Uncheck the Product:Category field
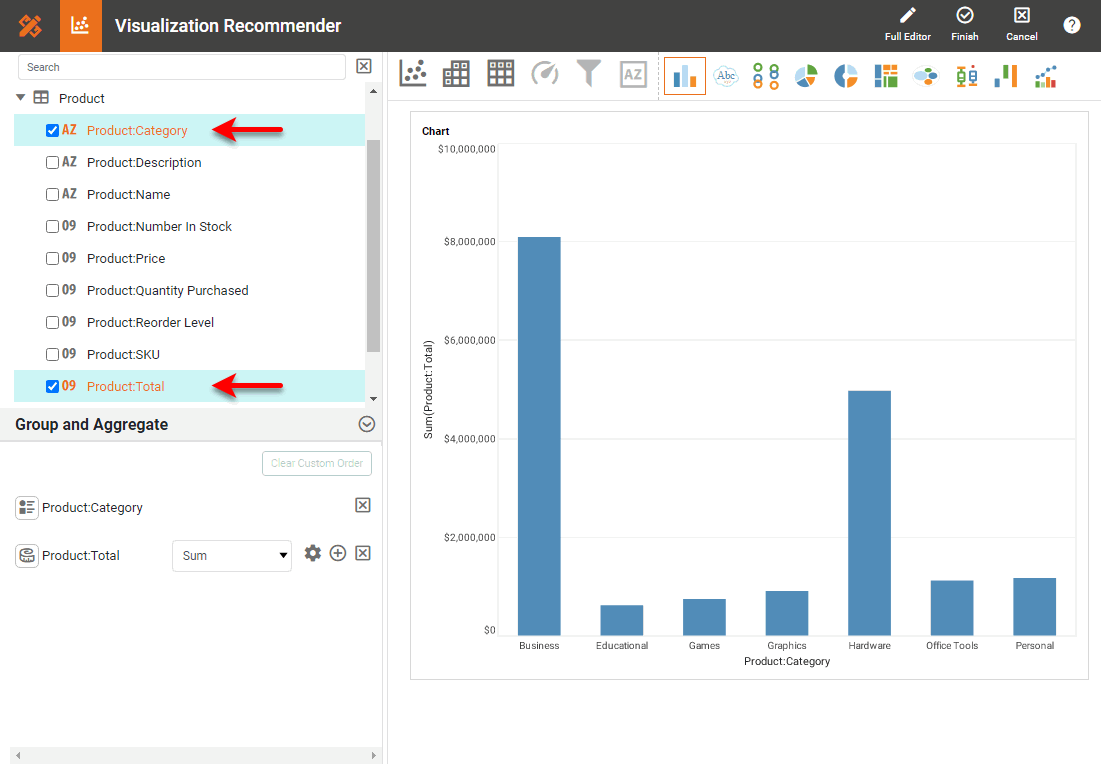The width and height of the screenshot is (1101, 764). point(51,130)
